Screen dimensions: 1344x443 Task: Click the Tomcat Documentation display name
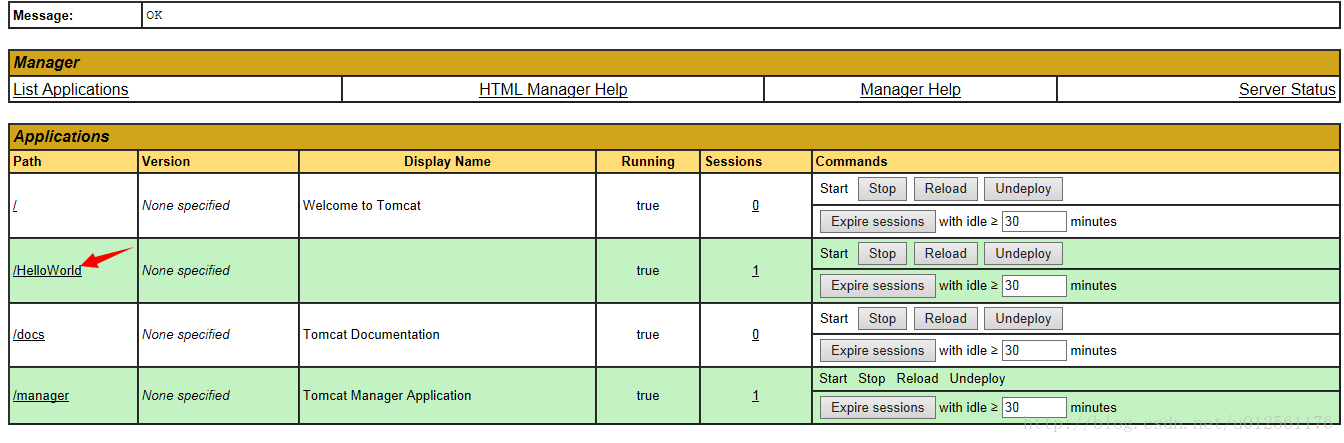[x=371, y=335]
